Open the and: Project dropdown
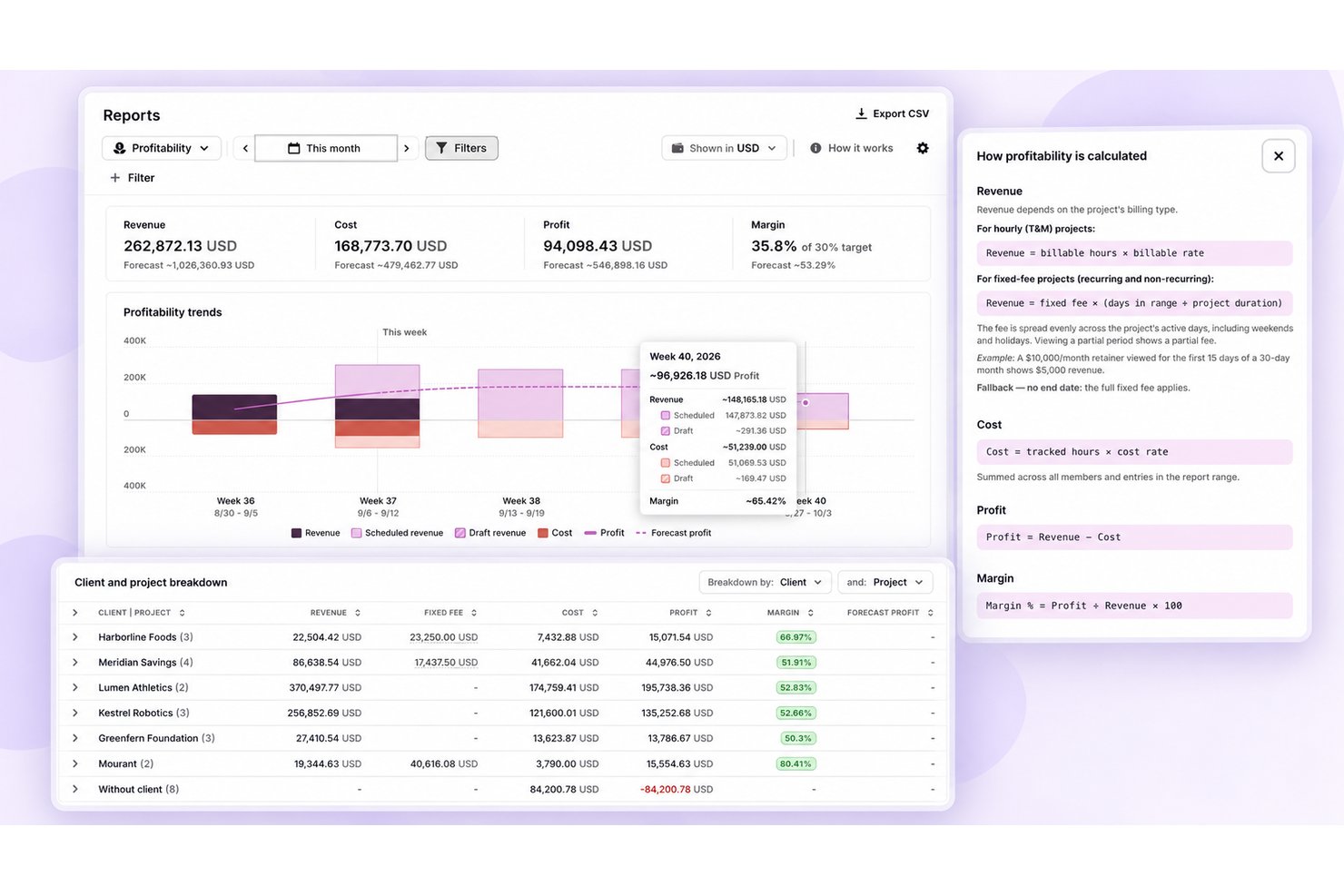The height and width of the screenshot is (896, 1344). click(885, 583)
